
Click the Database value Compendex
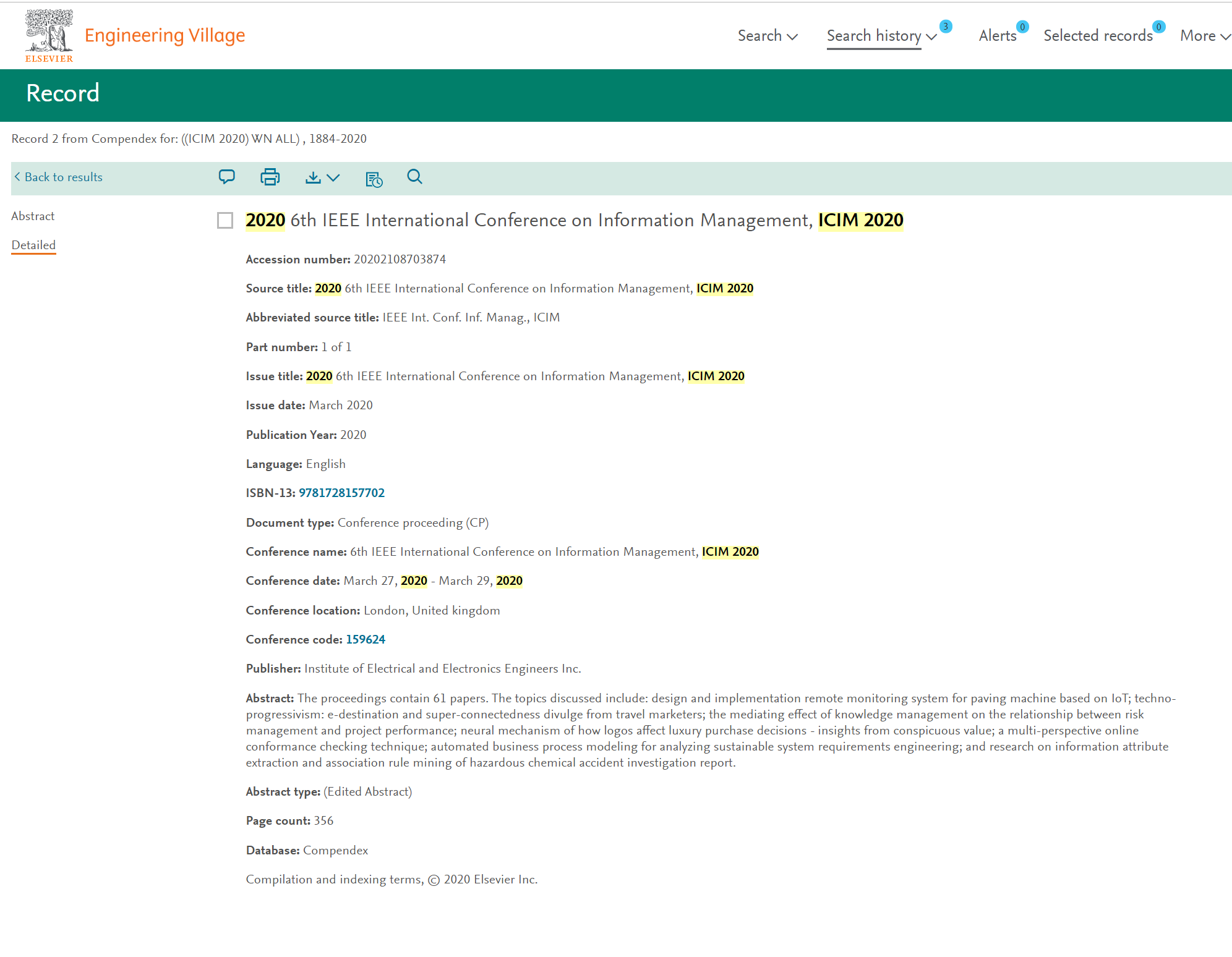335,850
